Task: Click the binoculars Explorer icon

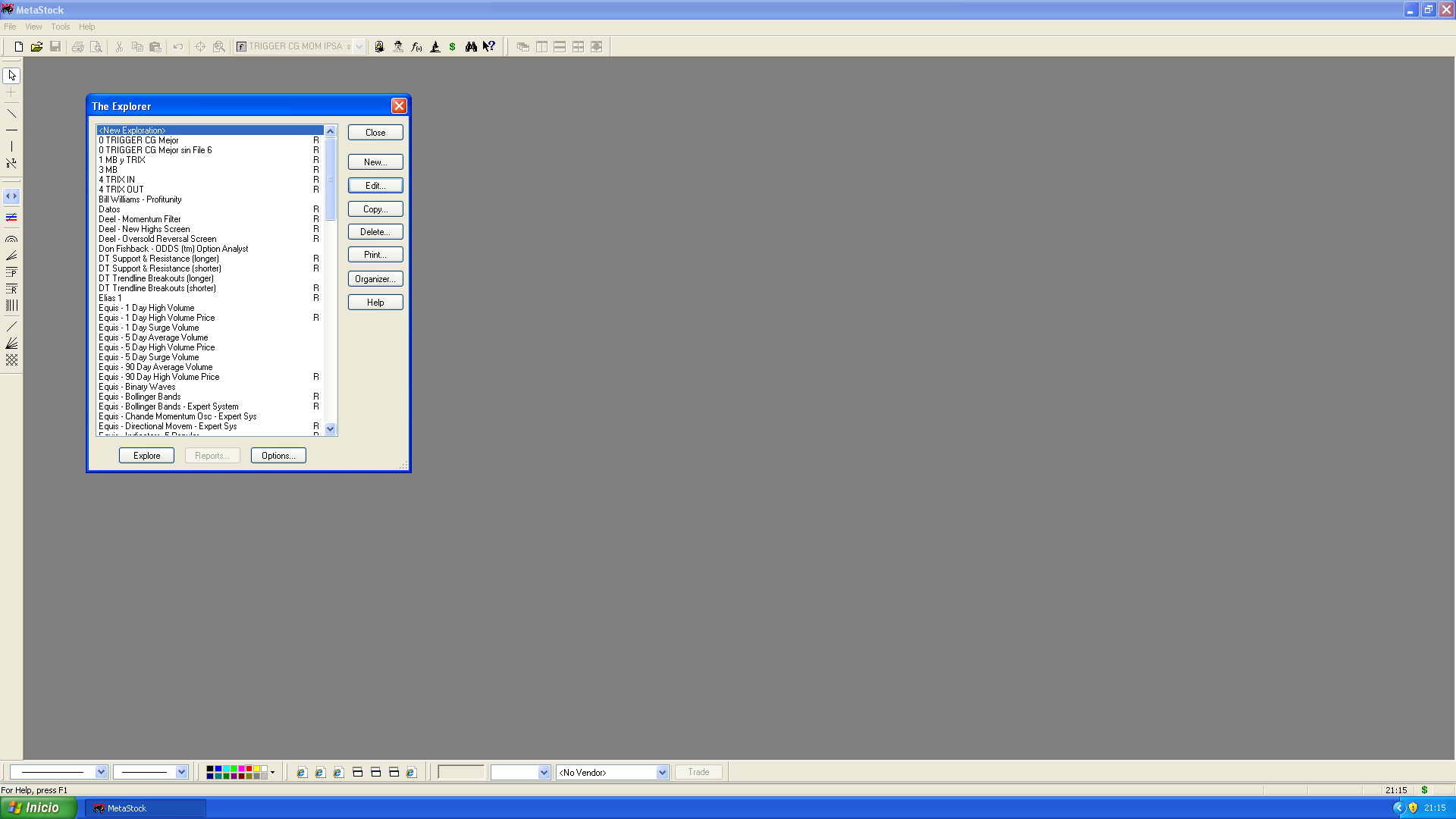Action: coord(471,47)
